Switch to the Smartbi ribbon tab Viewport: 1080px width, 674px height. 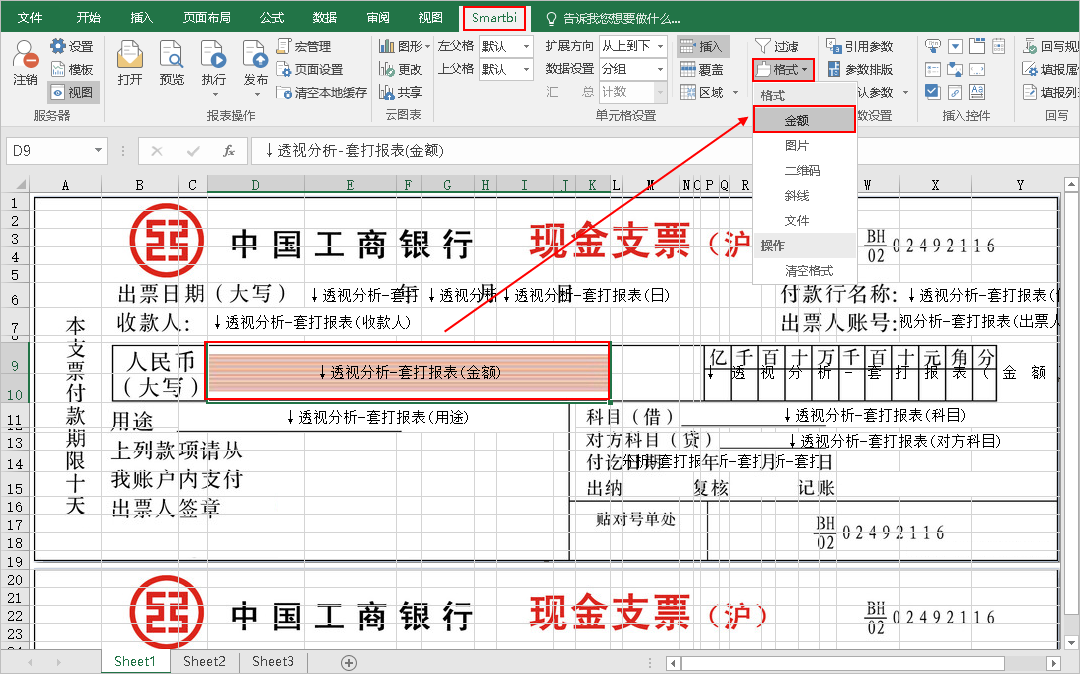(x=494, y=18)
